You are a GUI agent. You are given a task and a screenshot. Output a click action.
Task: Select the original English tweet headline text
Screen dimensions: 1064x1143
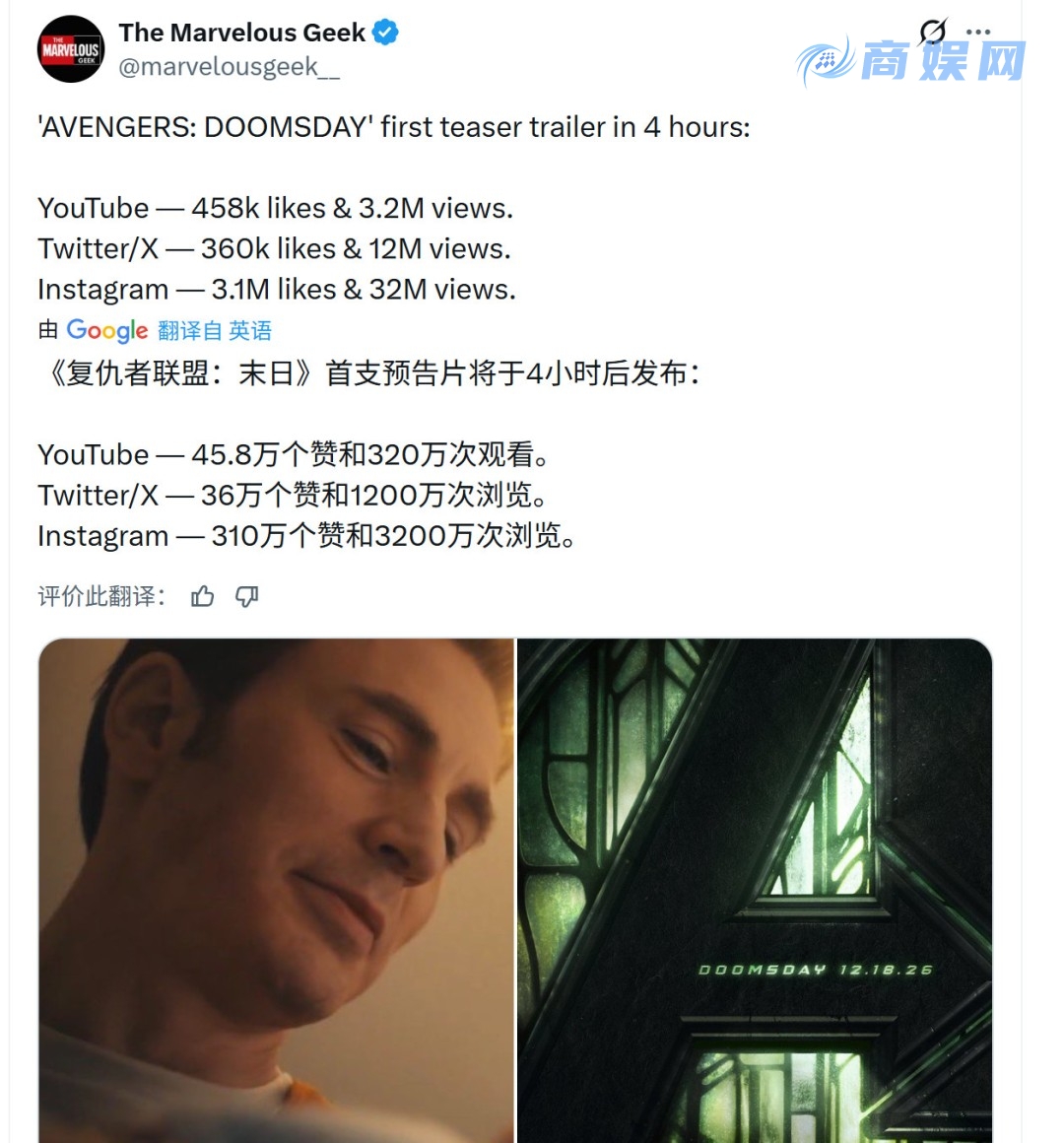coord(394,127)
